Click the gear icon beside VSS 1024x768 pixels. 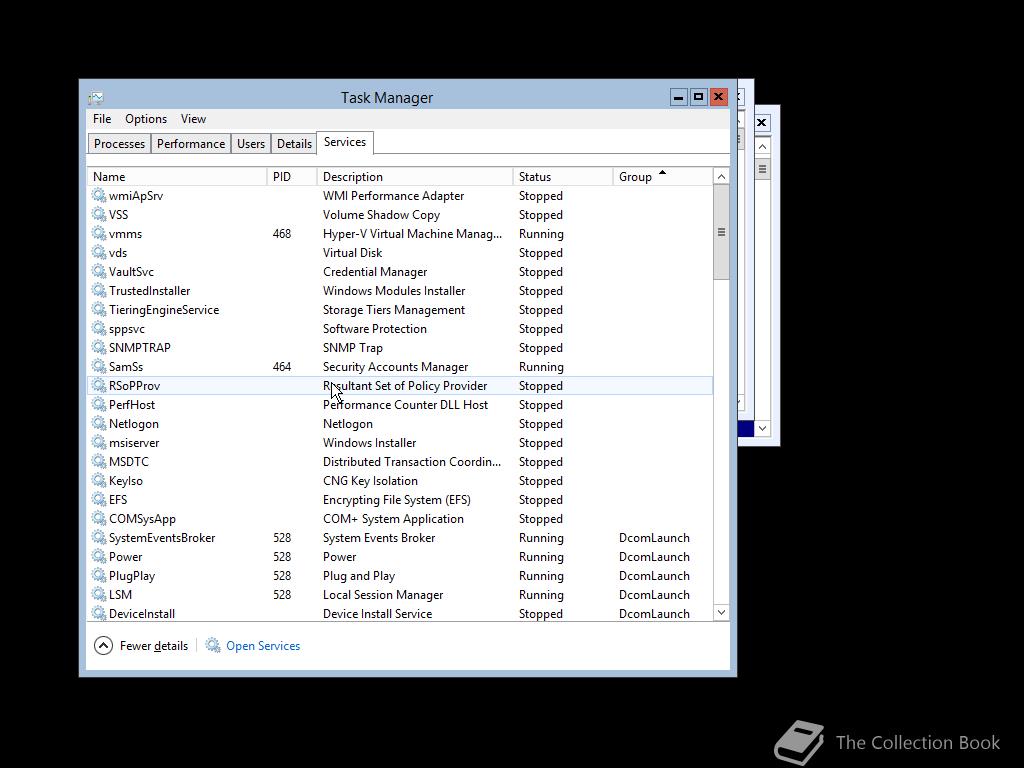pos(99,214)
